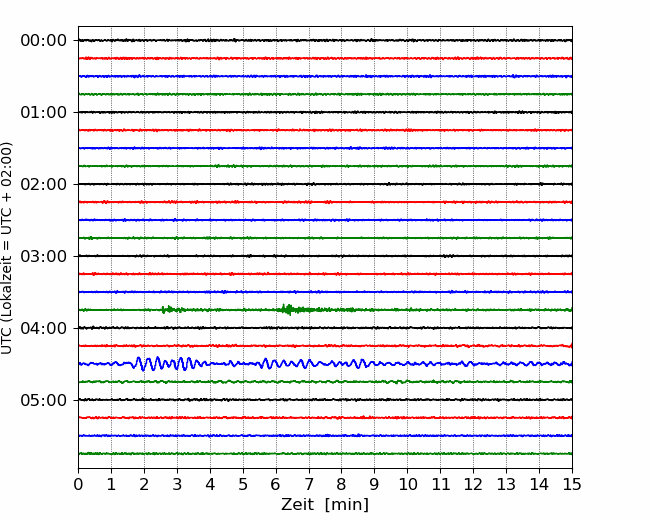Click the x-axis tick label 10

pos(407,484)
